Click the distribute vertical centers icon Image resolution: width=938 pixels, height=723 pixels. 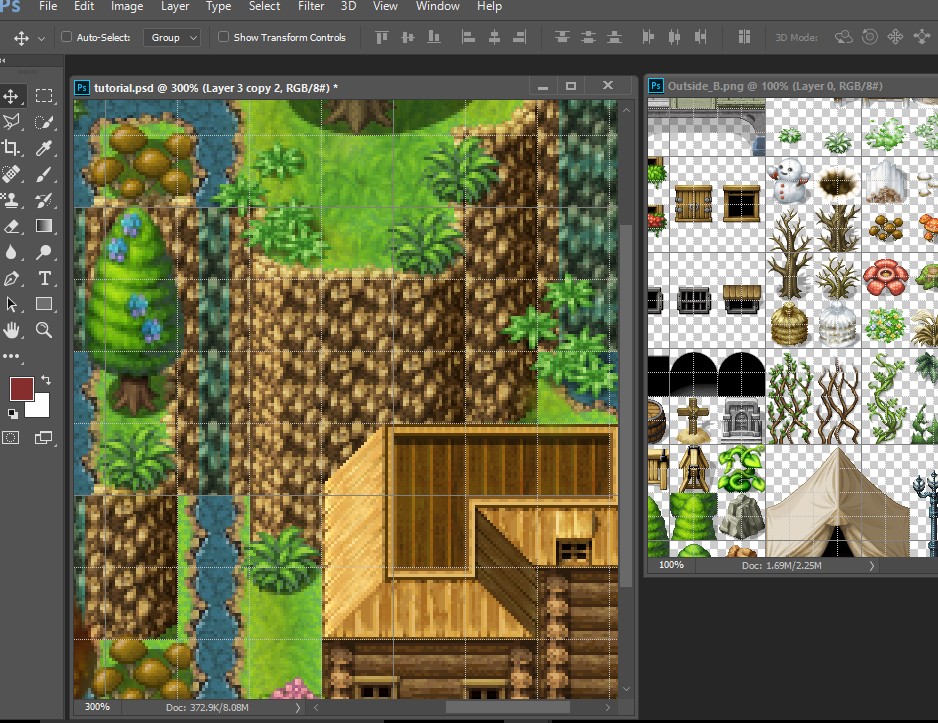(x=588, y=37)
